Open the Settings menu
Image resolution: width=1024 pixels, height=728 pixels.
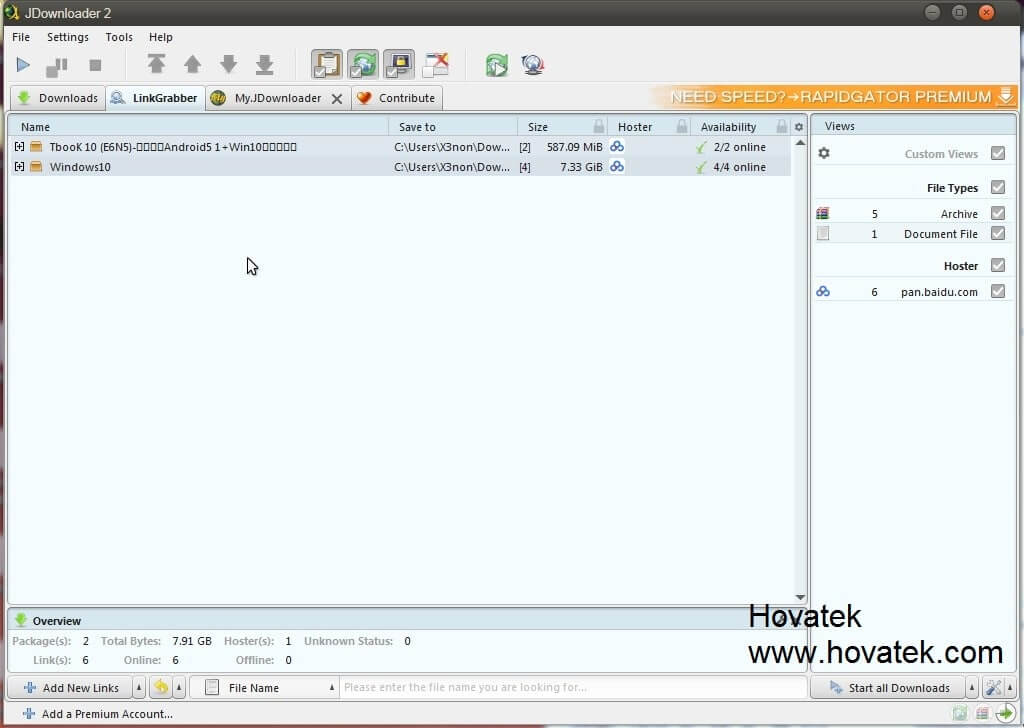[68, 37]
